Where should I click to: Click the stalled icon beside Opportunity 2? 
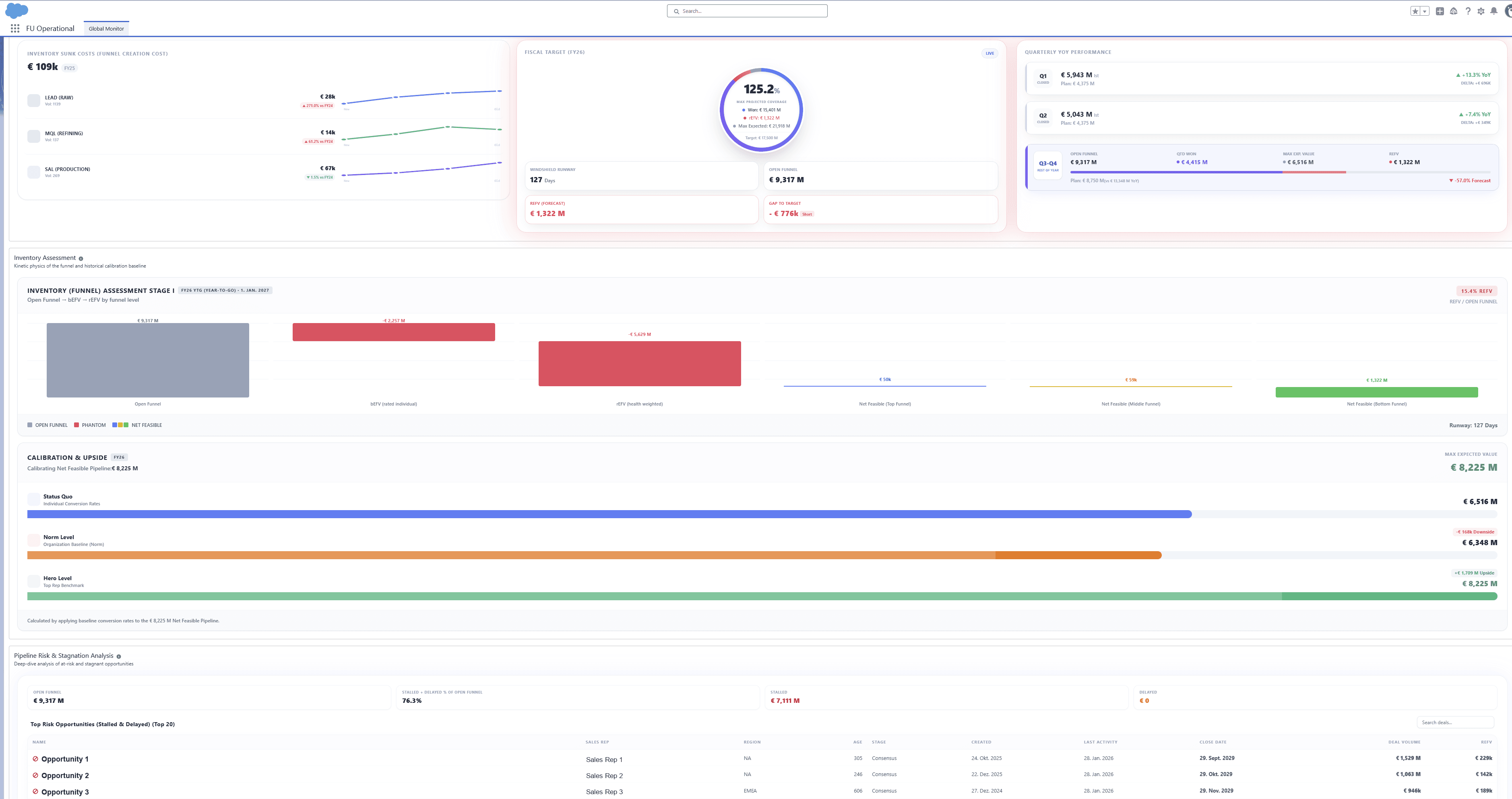[35, 775]
